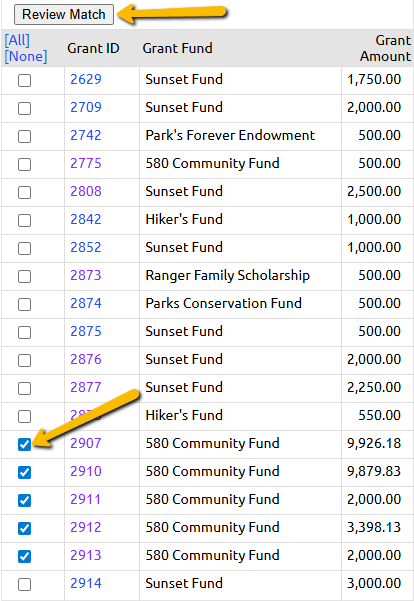Check the box for grant 2775

[x=25, y=164]
